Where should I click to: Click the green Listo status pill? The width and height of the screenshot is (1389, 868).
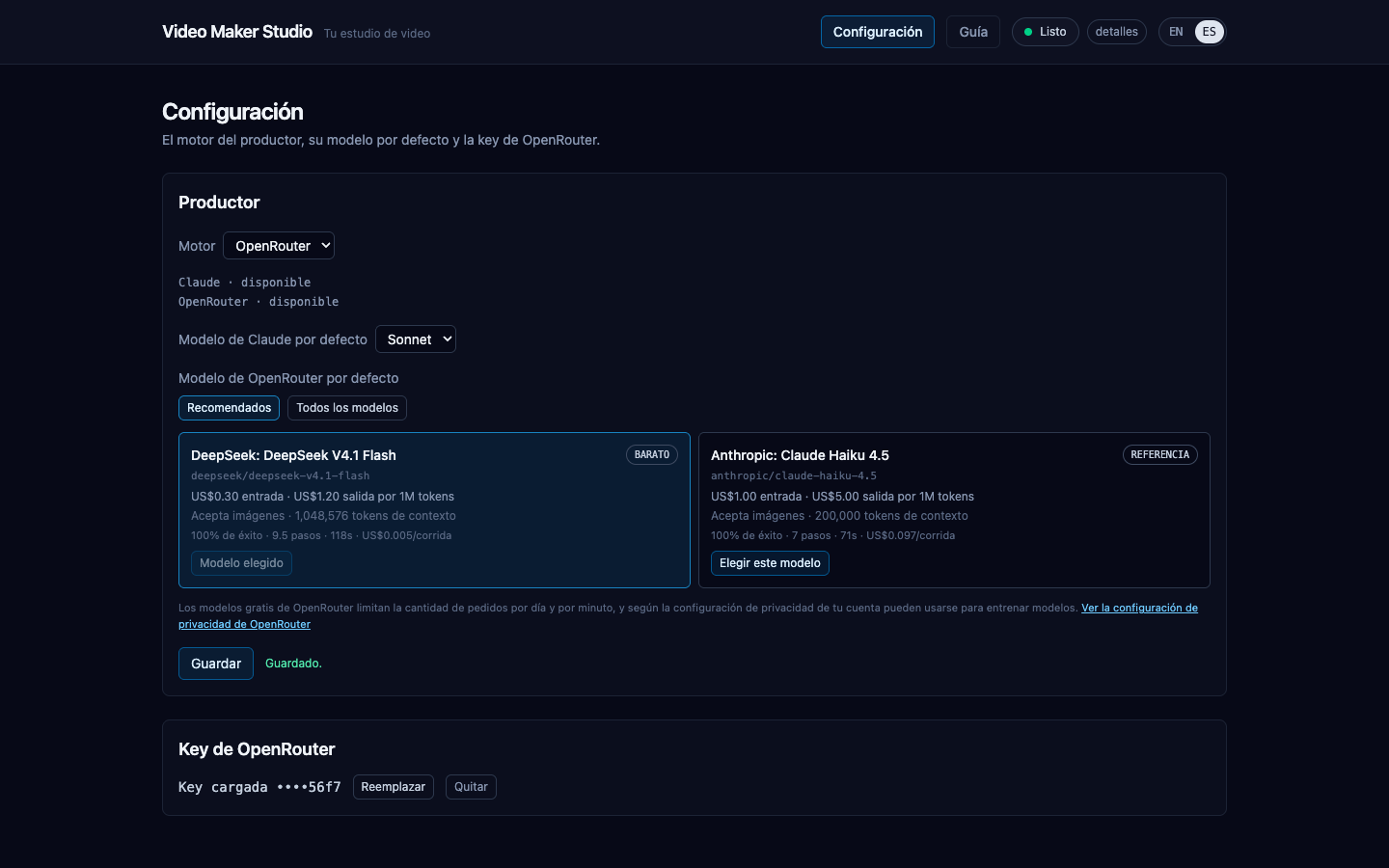(1045, 32)
